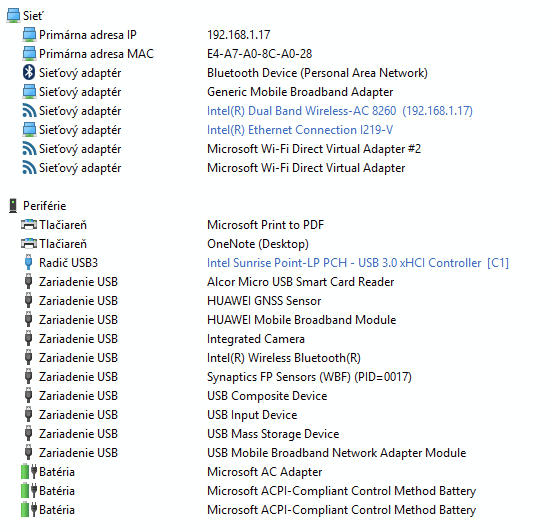Click Alcor Micro USB Smart Card Reader text

pyautogui.click(x=300, y=282)
